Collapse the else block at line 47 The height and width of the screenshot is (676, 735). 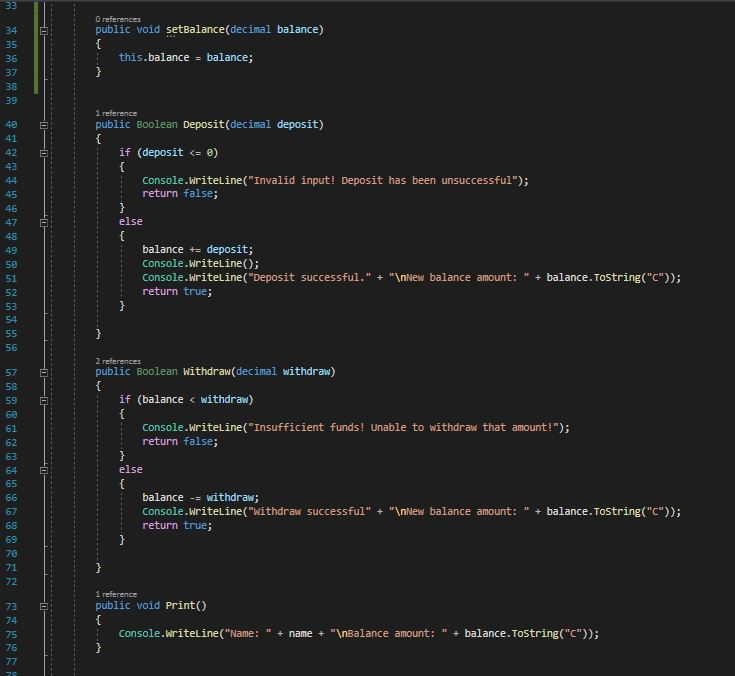pyautogui.click(x=44, y=223)
